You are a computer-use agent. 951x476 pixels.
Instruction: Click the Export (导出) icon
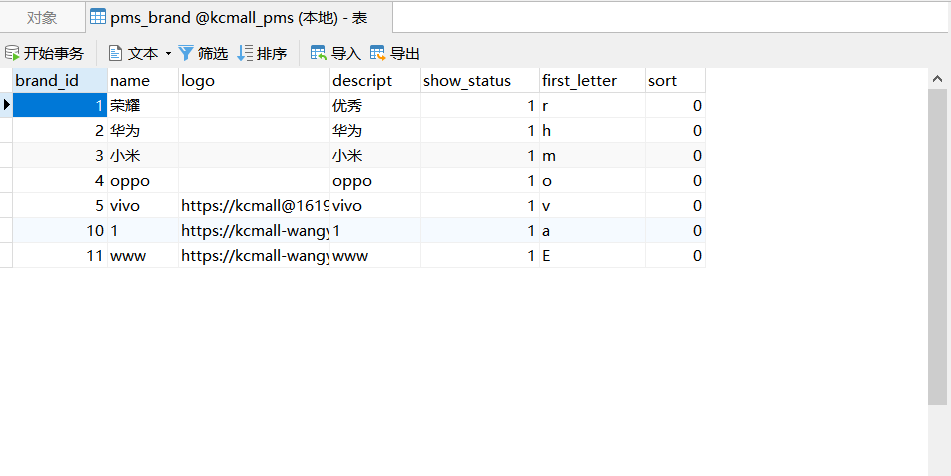pyautogui.click(x=377, y=53)
